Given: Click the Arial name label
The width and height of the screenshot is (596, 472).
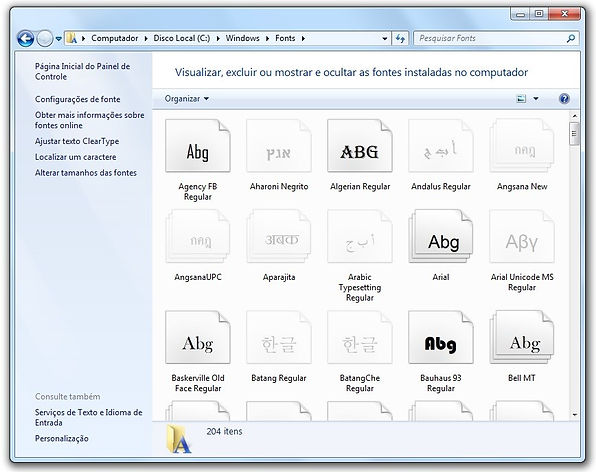Looking at the screenshot, I should pos(441,277).
